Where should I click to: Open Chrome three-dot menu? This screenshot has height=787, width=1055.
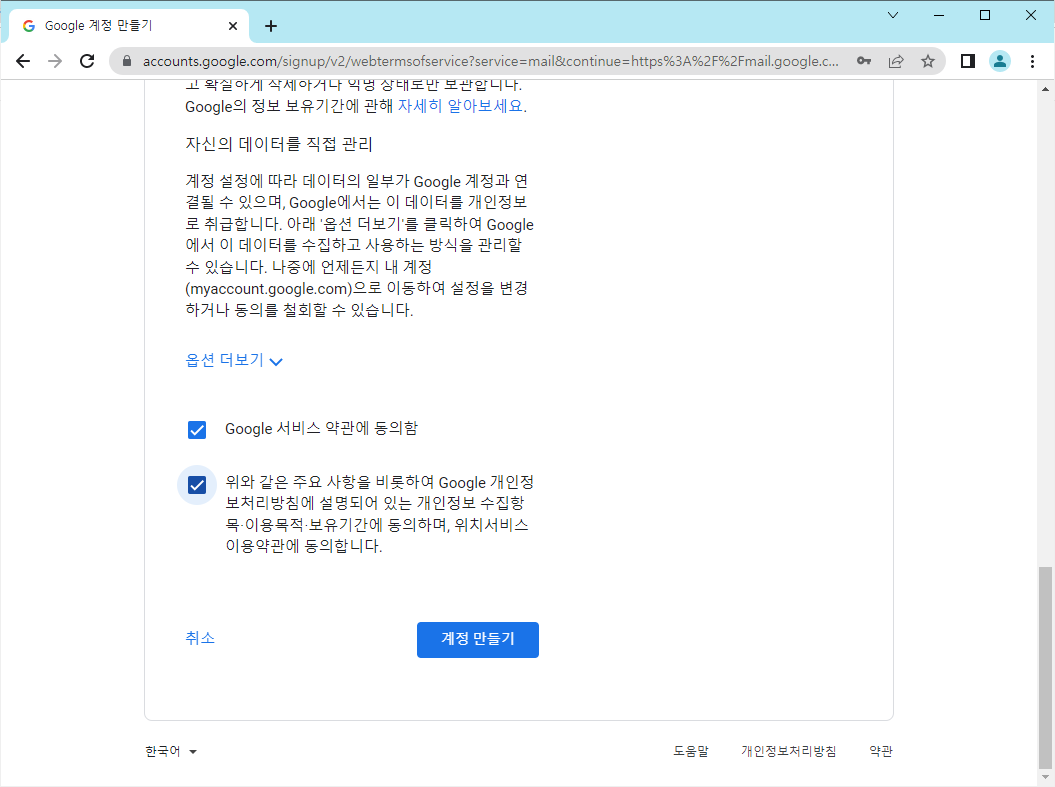[1032, 61]
